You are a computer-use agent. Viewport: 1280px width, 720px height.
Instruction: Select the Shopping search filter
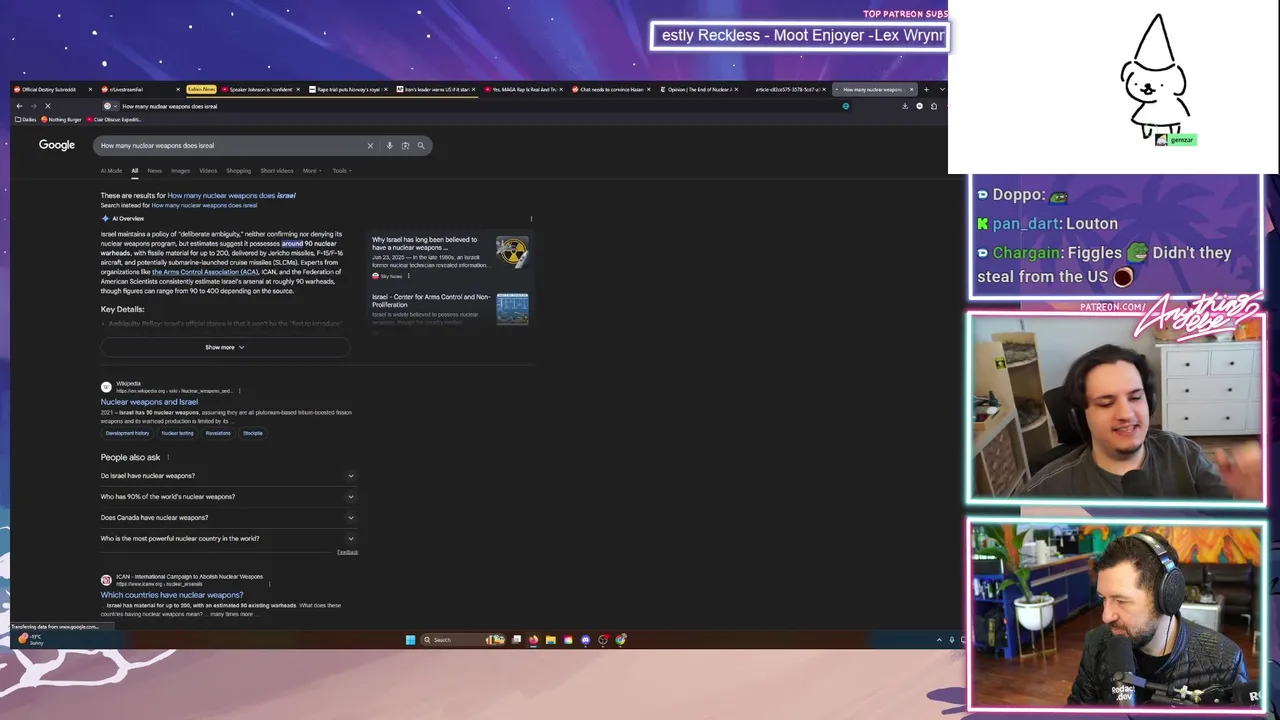[238, 171]
